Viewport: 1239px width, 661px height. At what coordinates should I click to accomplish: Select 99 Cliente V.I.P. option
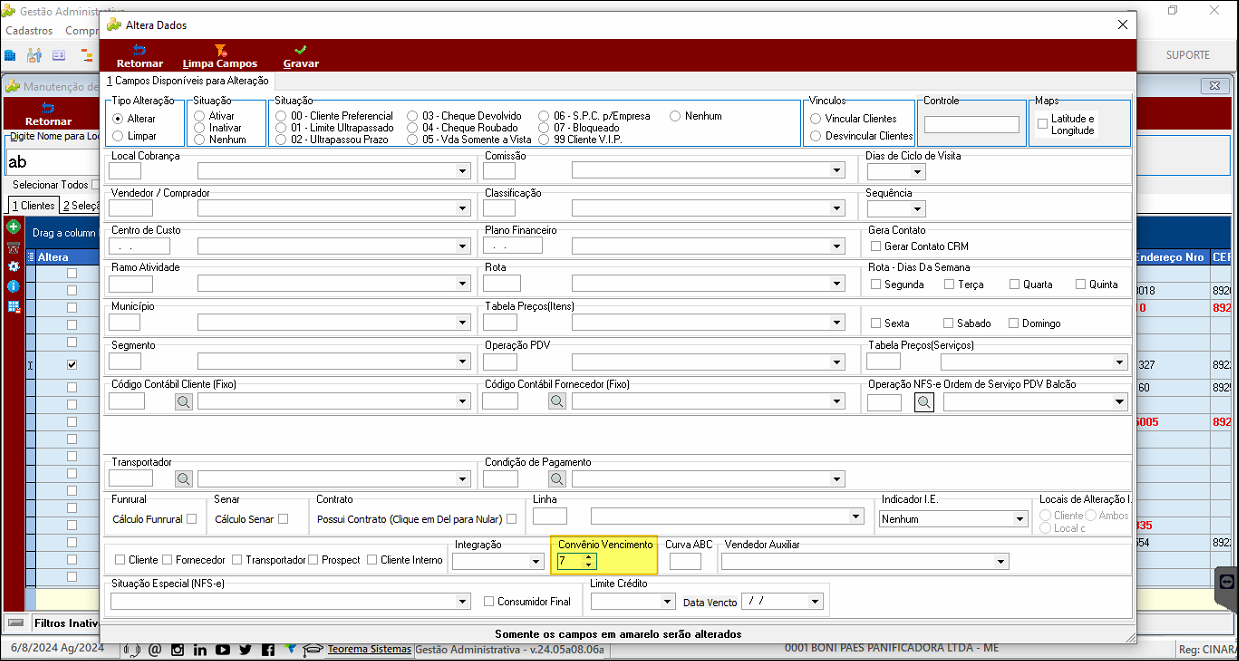tap(545, 140)
